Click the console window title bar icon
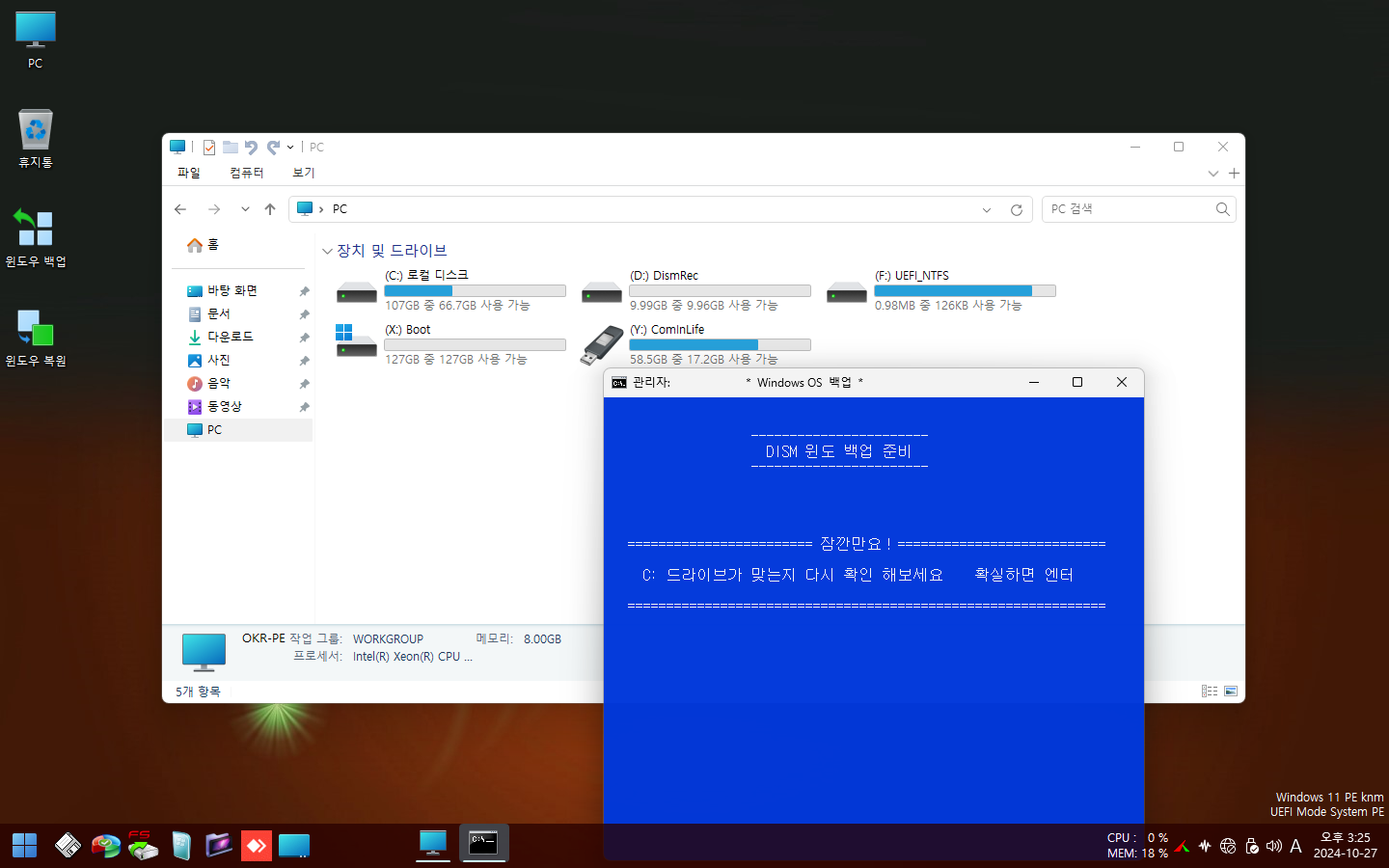This screenshot has height=868, width=1389. coord(619,383)
